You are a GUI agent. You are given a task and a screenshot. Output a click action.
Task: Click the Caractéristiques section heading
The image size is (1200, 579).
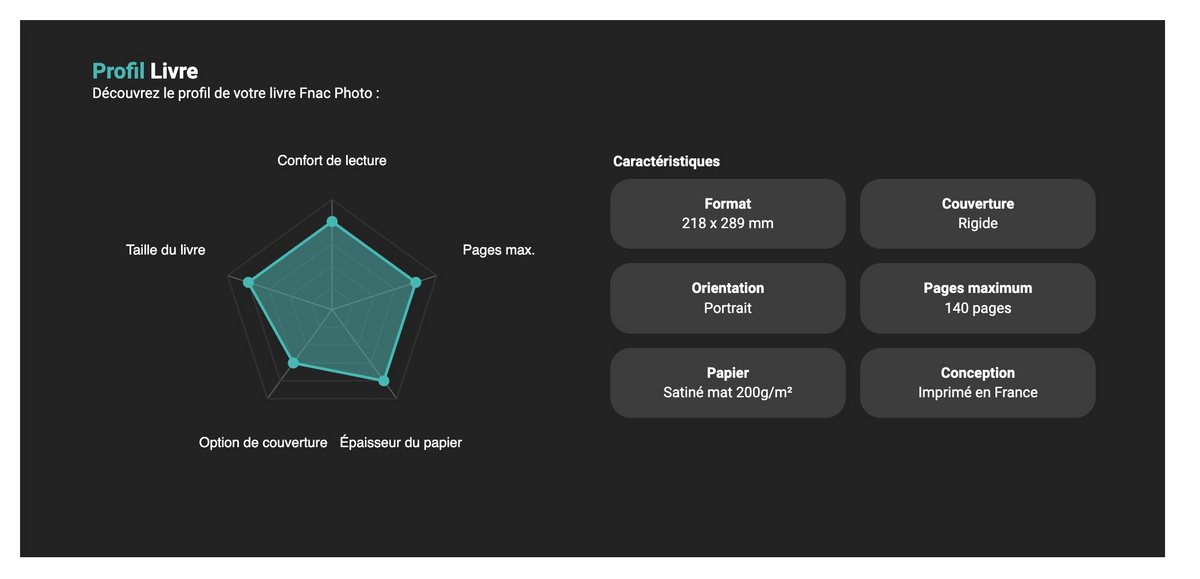tap(666, 161)
